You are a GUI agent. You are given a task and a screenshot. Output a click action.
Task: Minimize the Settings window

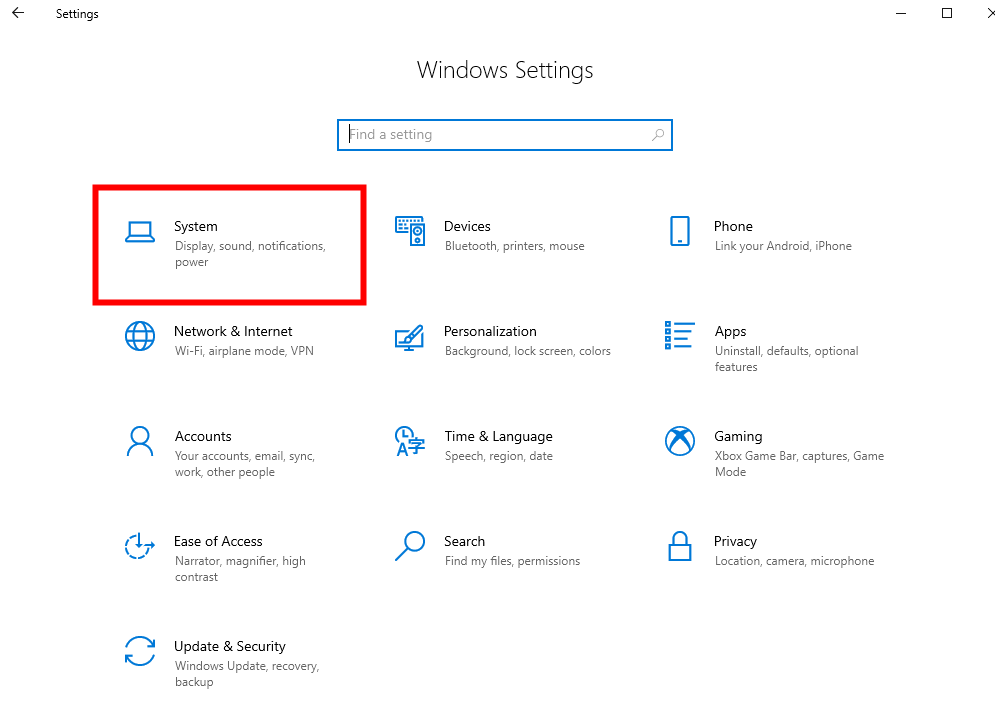coord(900,13)
